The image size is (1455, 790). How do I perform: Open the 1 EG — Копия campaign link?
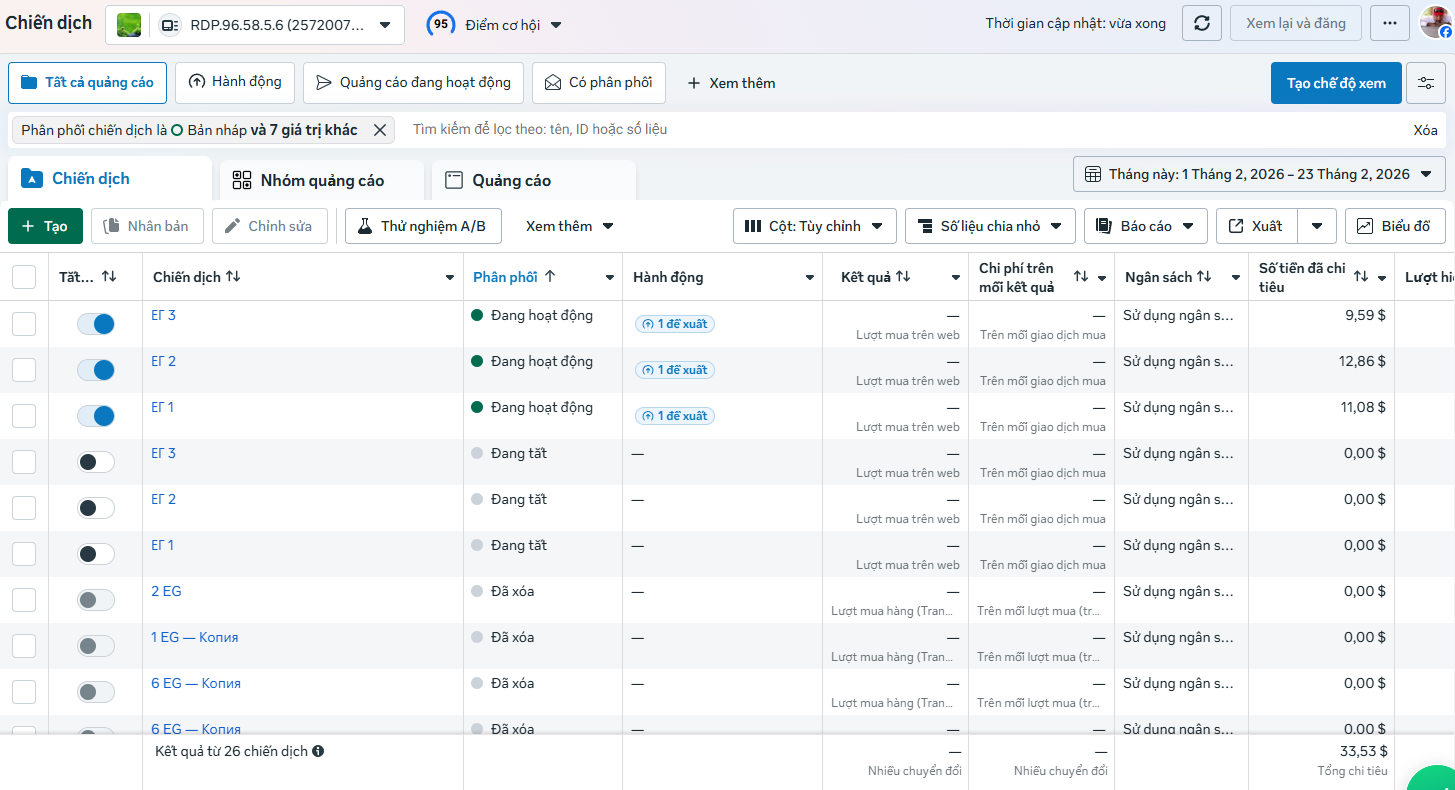195,637
